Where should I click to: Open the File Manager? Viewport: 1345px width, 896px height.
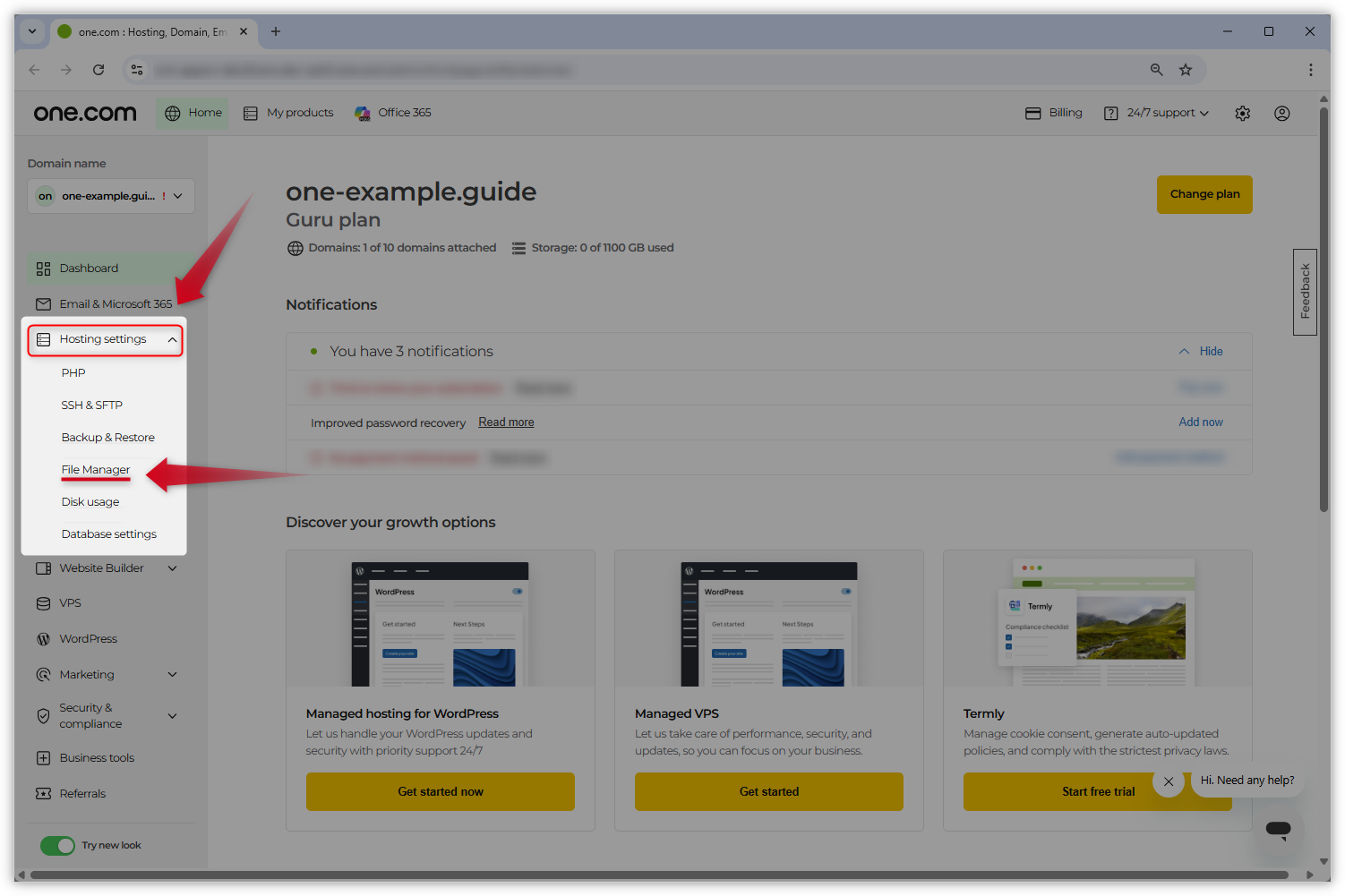(x=95, y=469)
